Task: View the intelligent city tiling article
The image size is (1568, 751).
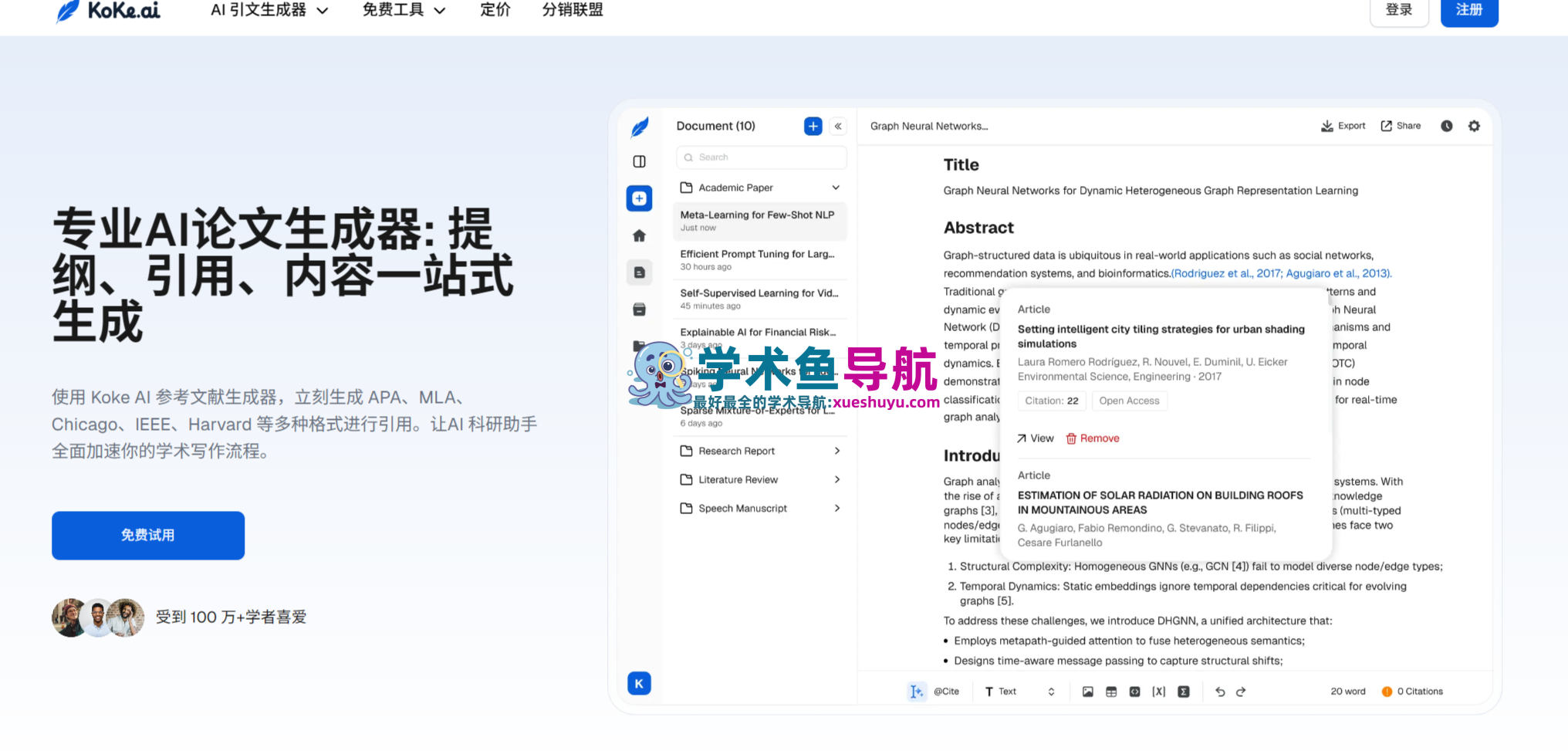Action: pyautogui.click(x=1036, y=438)
